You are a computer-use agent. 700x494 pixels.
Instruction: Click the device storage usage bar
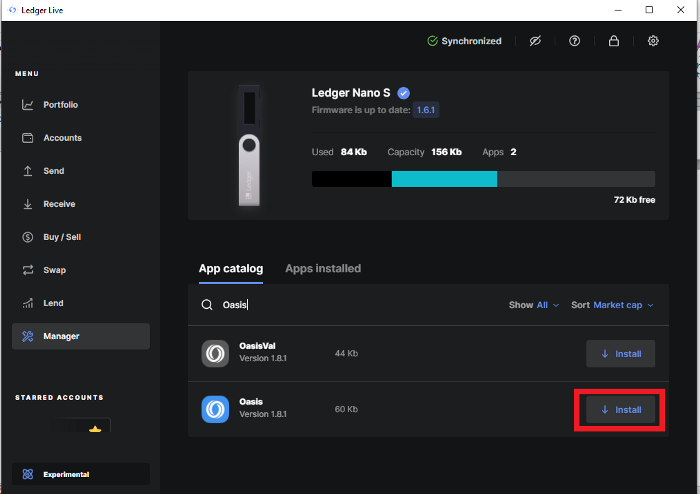click(x=483, y=179)
